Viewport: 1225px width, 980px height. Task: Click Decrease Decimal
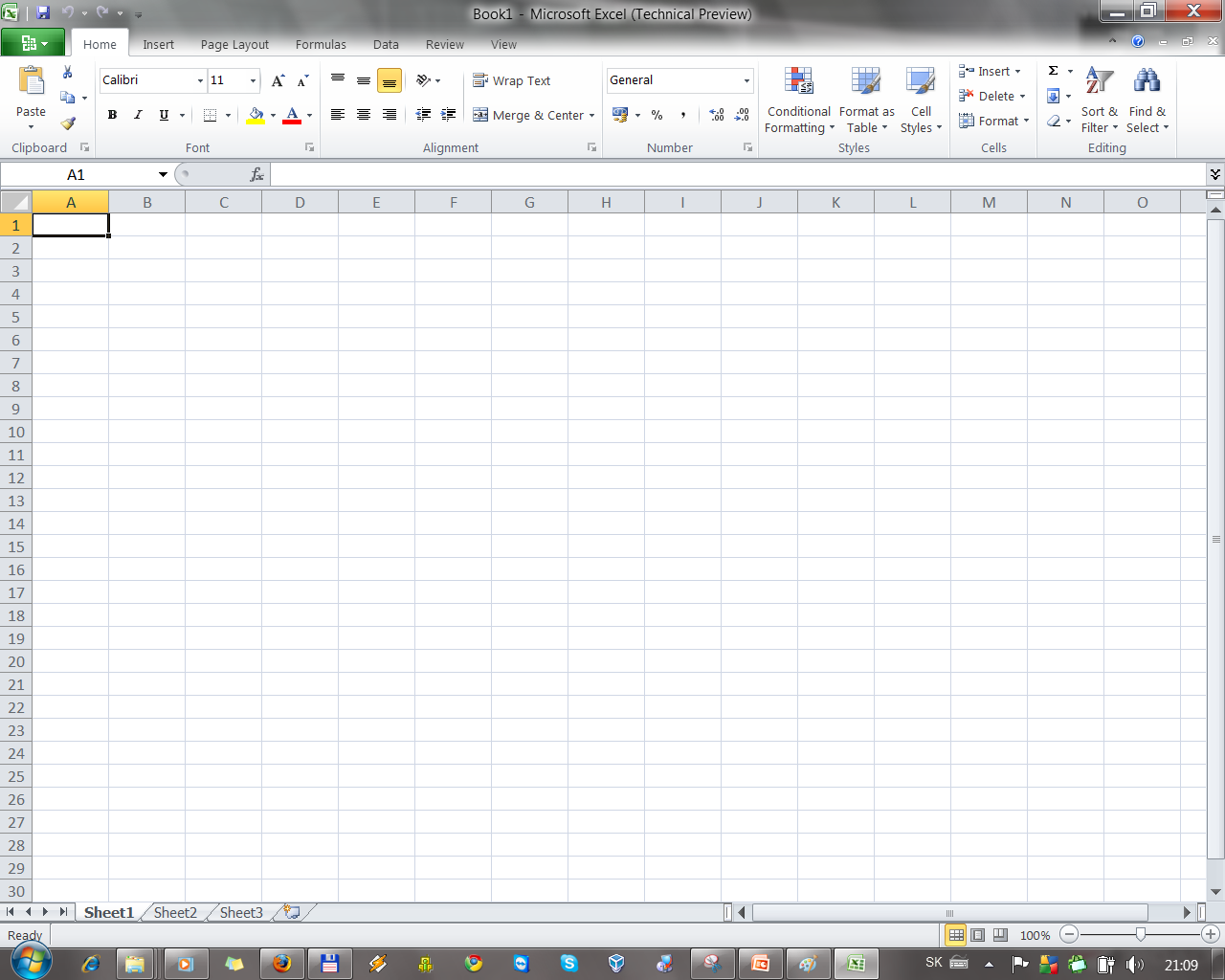click(742, 115)
